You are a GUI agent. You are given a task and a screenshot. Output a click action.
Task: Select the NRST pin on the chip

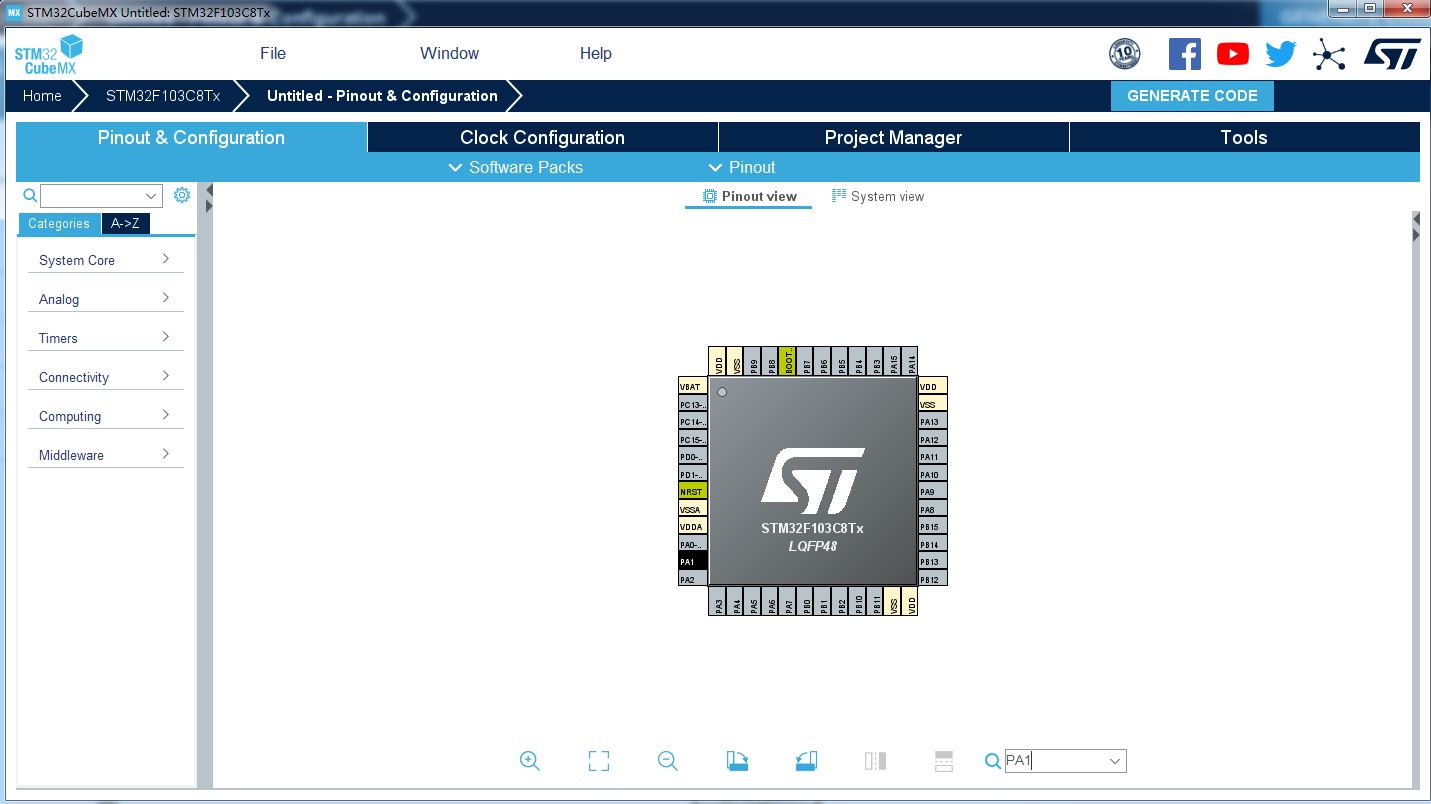(x=693, y=492)
